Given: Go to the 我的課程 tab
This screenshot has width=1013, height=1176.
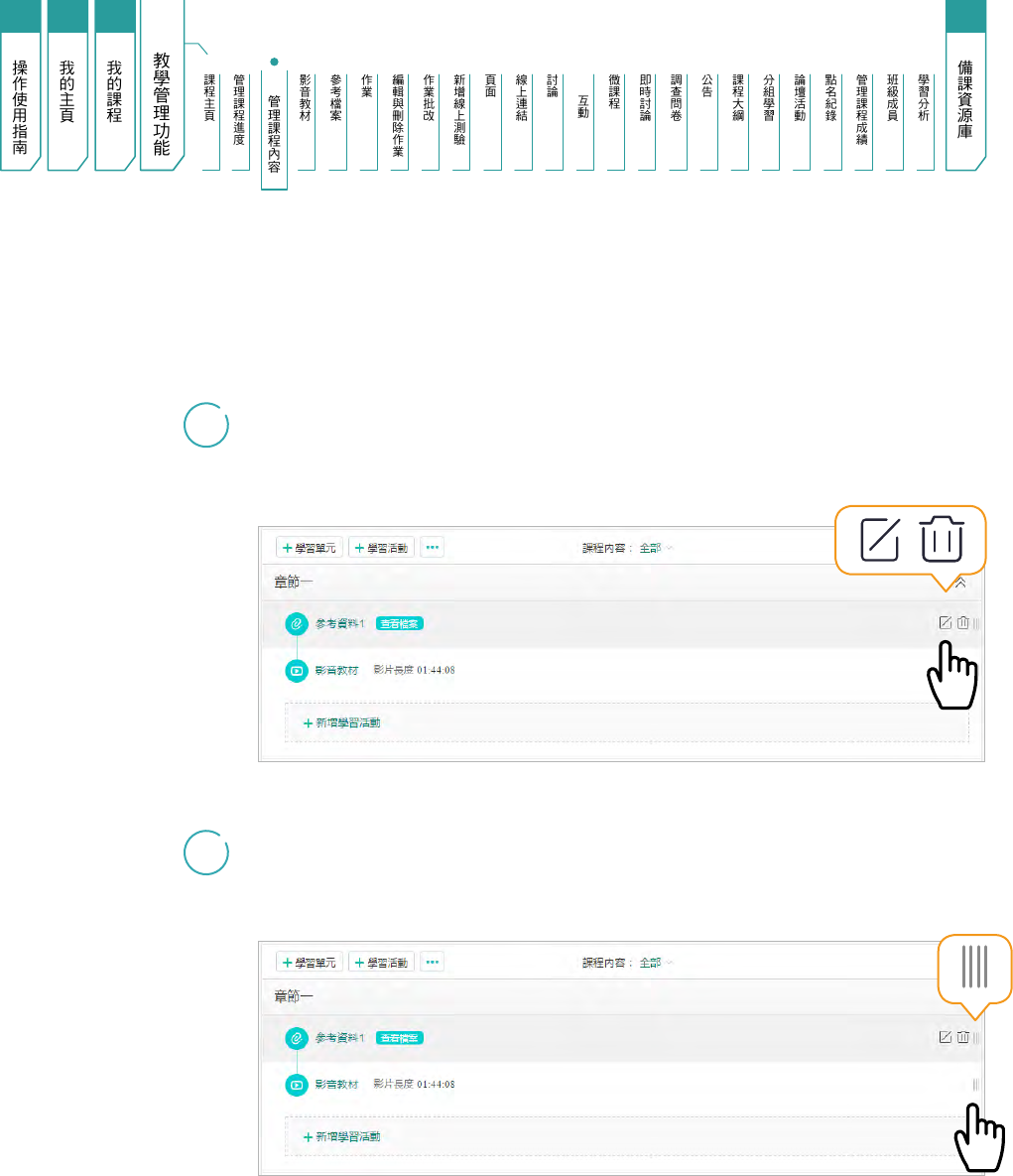Looking at the screenshot, I should click(114, 91).
